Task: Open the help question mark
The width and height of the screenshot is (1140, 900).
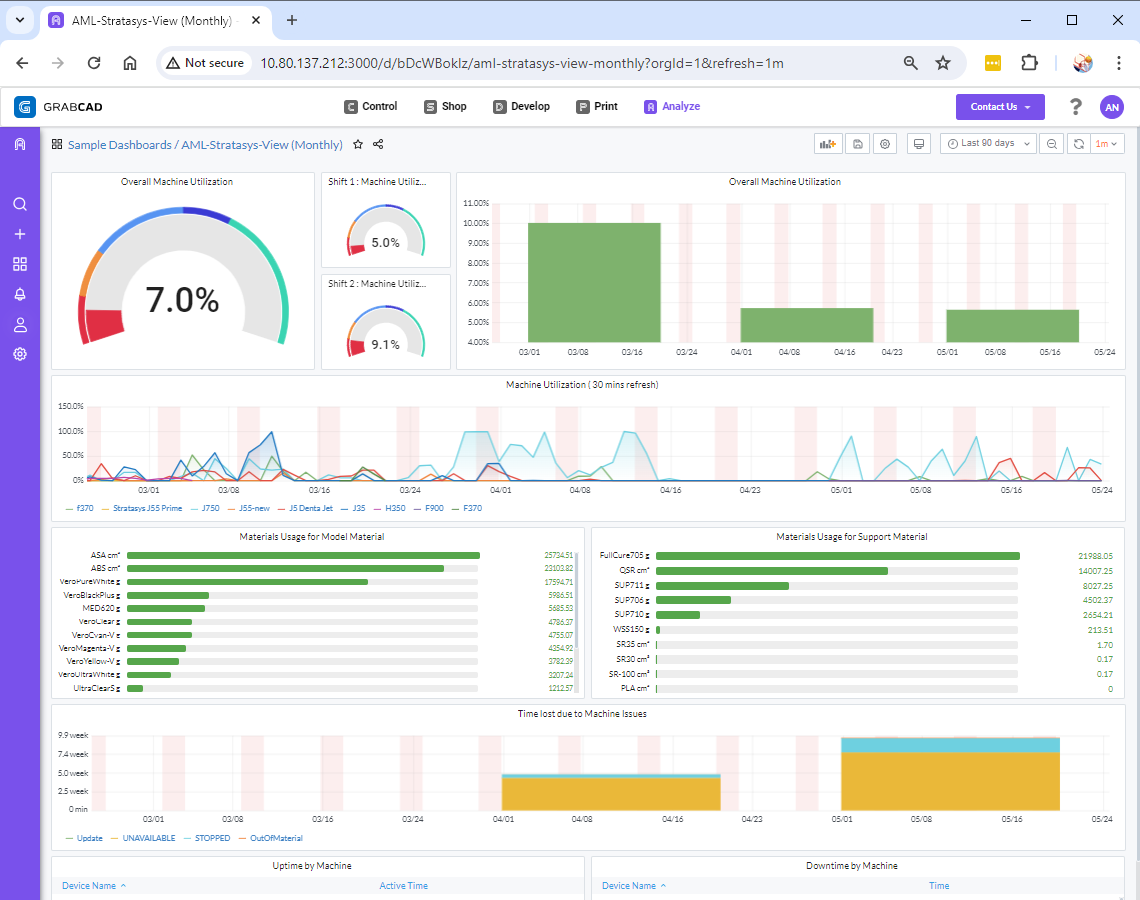Action: [x=1075, y=107]
